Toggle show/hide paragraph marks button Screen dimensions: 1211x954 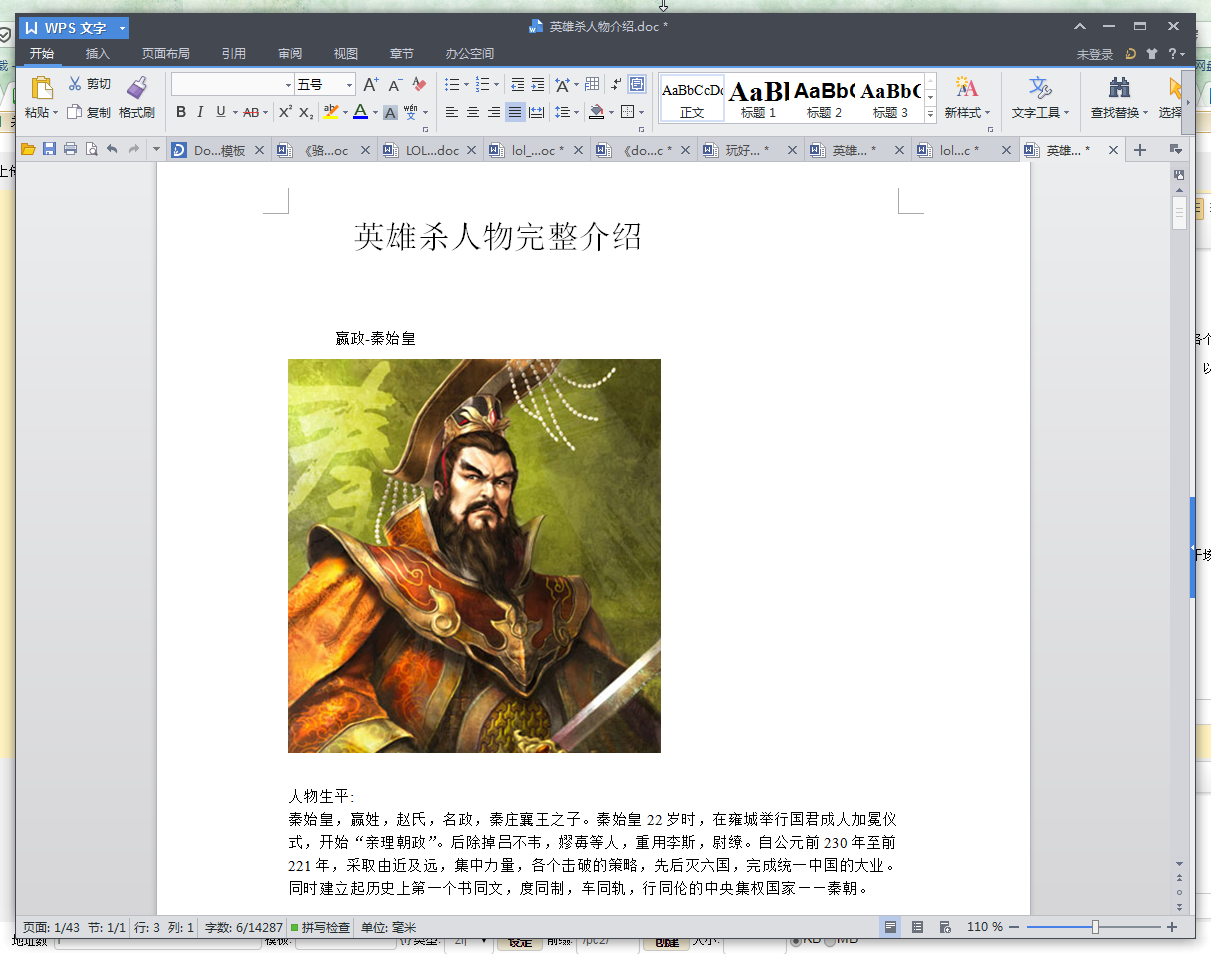point(616,85)
